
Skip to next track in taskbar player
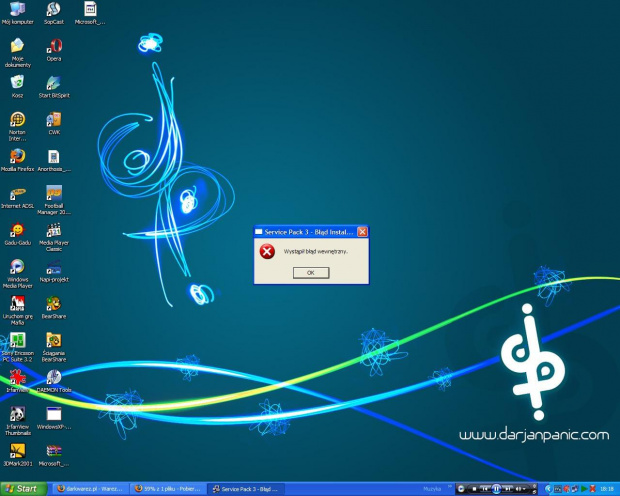[x=508, y=489]
